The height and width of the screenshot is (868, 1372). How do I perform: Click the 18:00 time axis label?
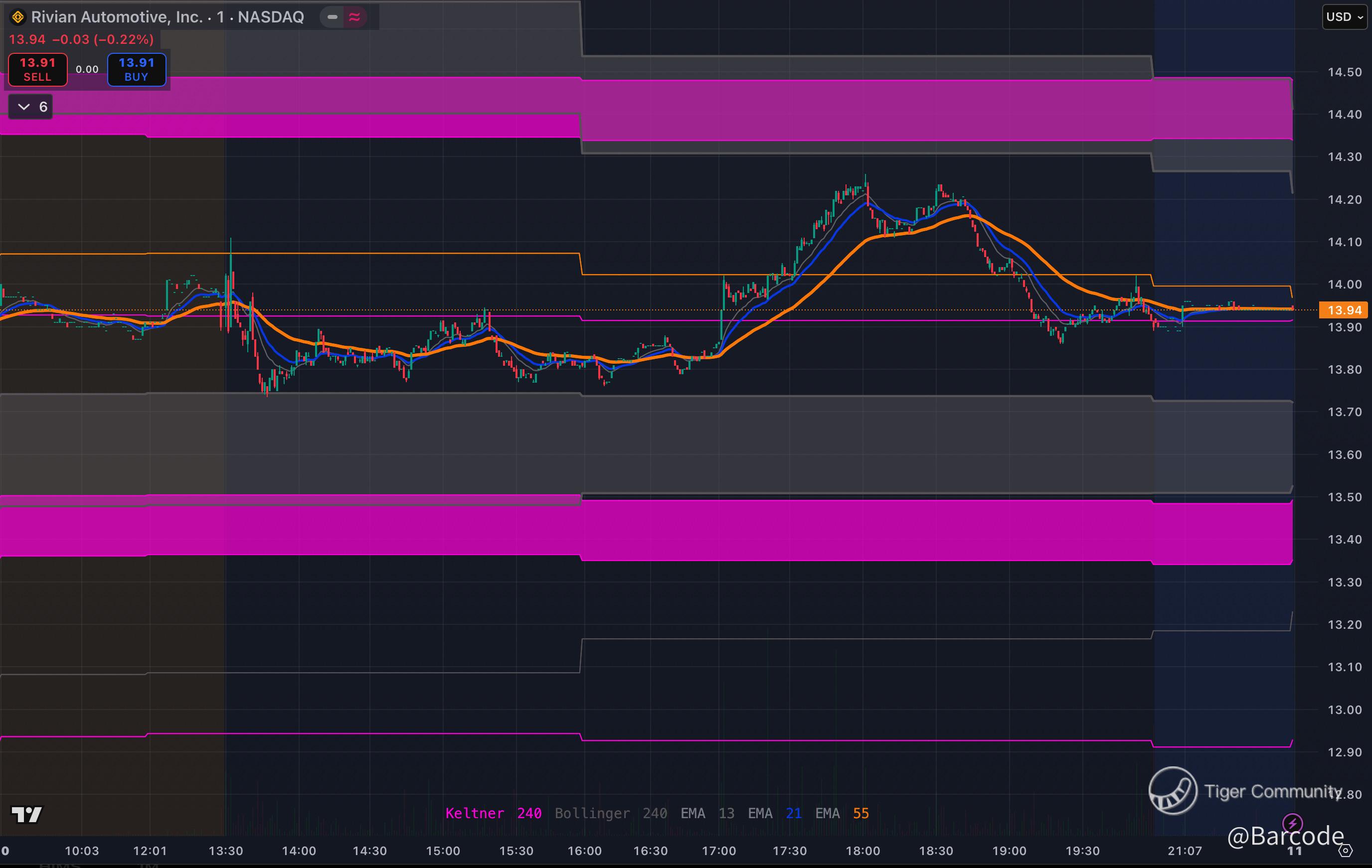tap(862, 851)
